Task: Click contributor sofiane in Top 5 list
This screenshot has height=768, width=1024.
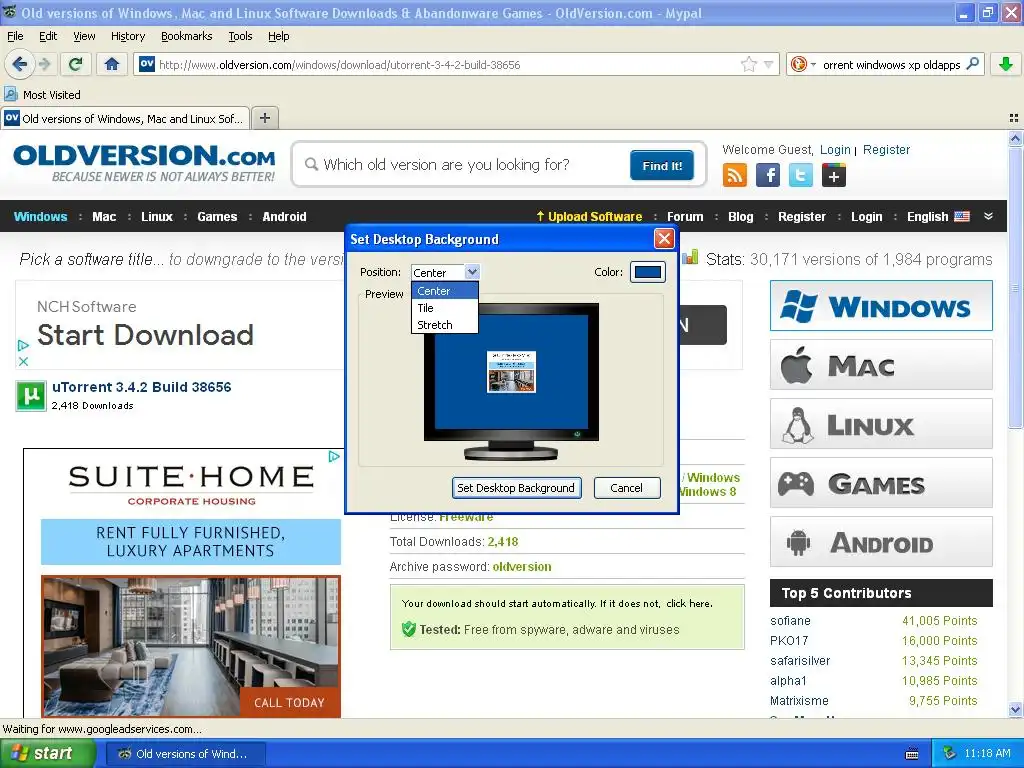Action: tap(790, 621)
